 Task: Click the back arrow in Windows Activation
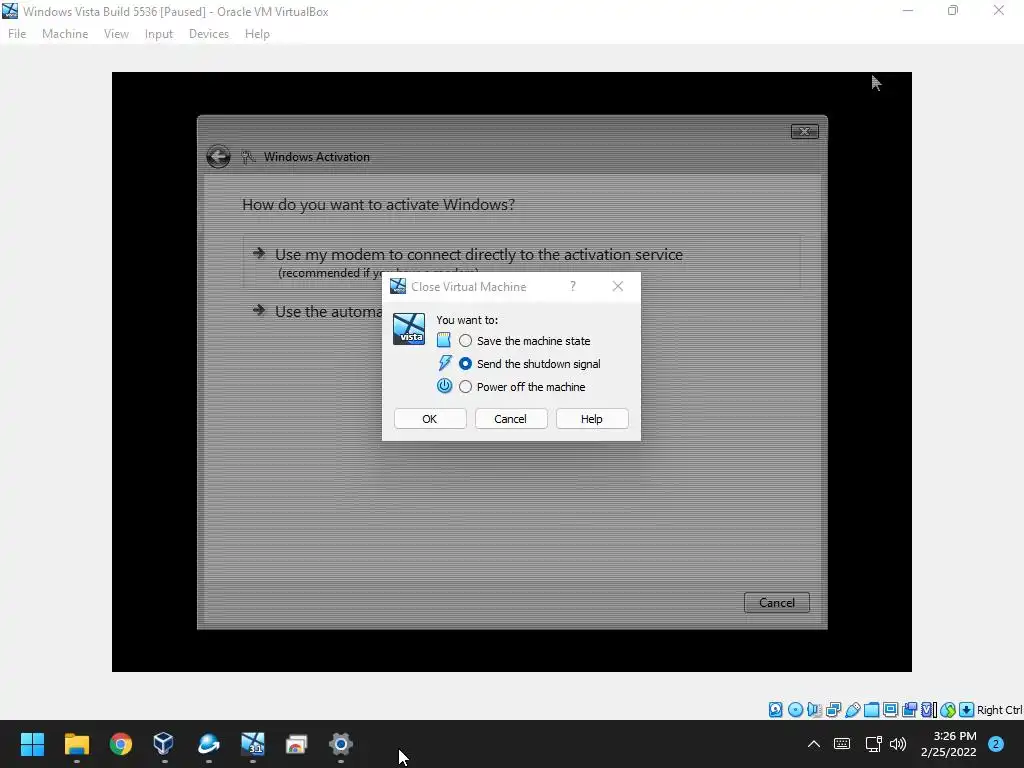pyautogui.click(x=218, y=157)
